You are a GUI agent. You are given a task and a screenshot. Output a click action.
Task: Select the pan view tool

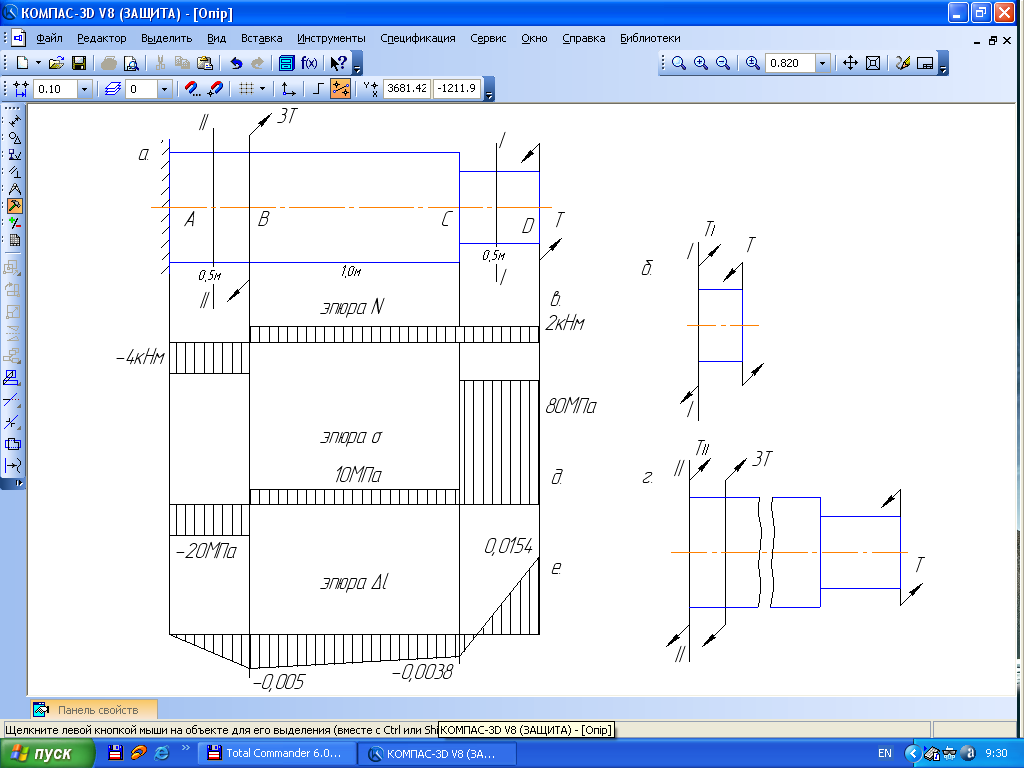coord(850,63)
